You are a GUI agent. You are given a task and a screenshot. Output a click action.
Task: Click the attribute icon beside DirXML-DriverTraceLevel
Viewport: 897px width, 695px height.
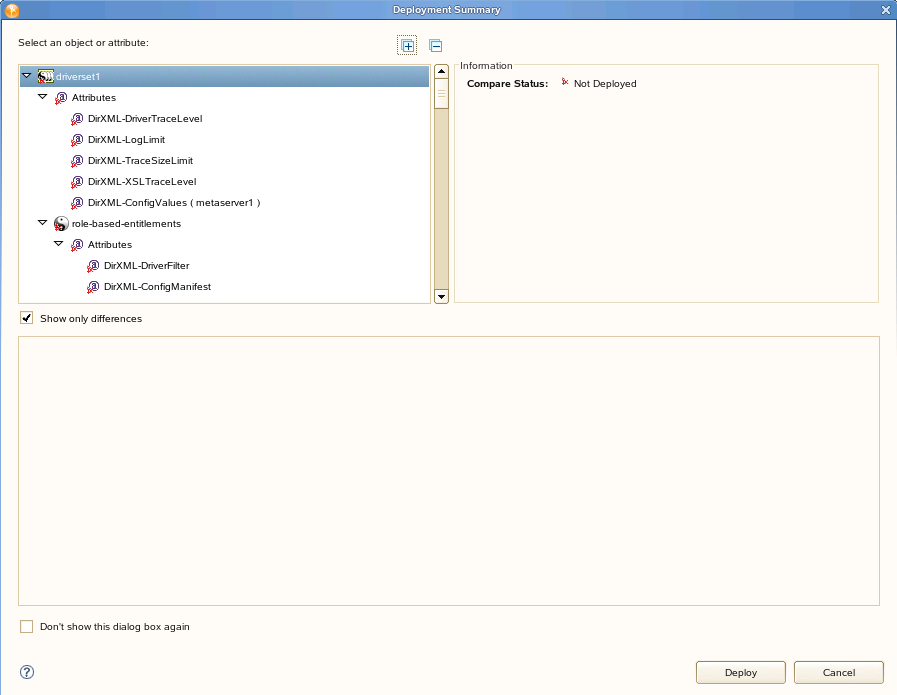[77, 119]
